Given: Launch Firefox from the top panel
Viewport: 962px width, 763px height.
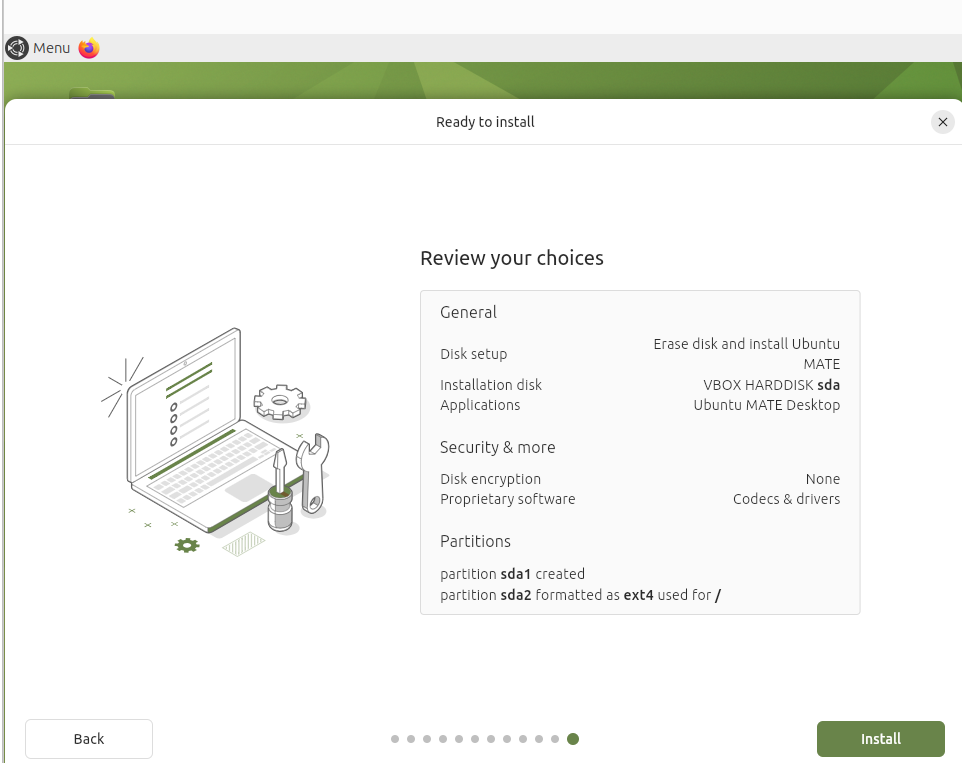Looking at the screenshot, I should (89, 48).
